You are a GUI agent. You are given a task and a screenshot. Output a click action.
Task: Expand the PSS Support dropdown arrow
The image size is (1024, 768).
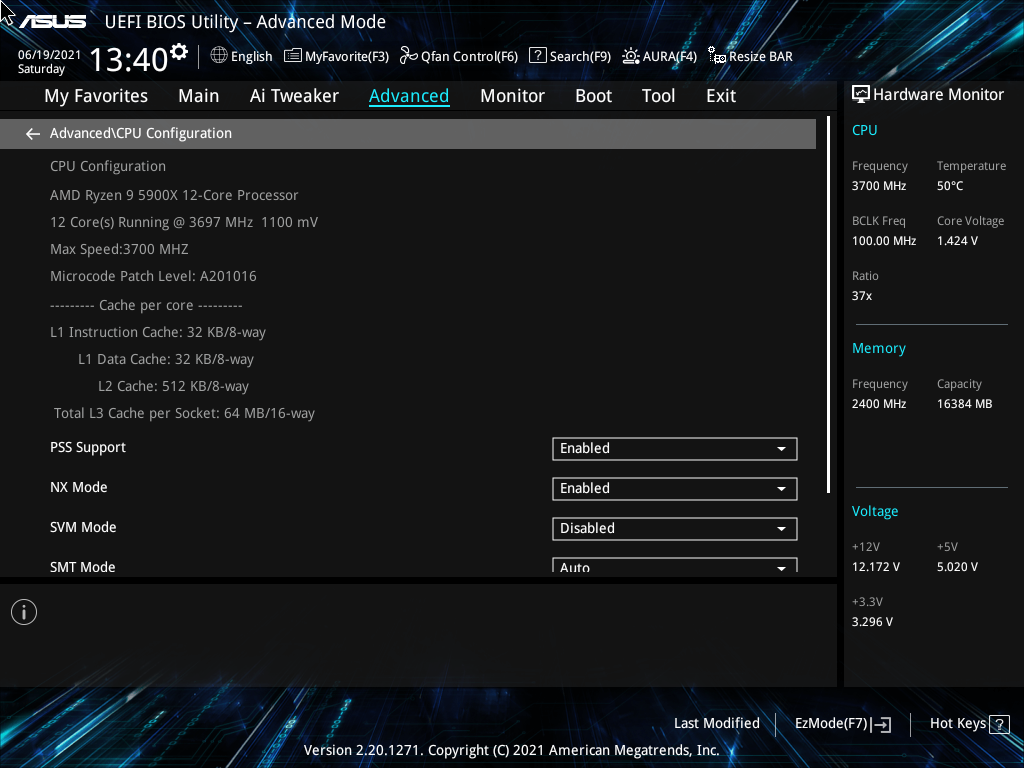[781, 448]
